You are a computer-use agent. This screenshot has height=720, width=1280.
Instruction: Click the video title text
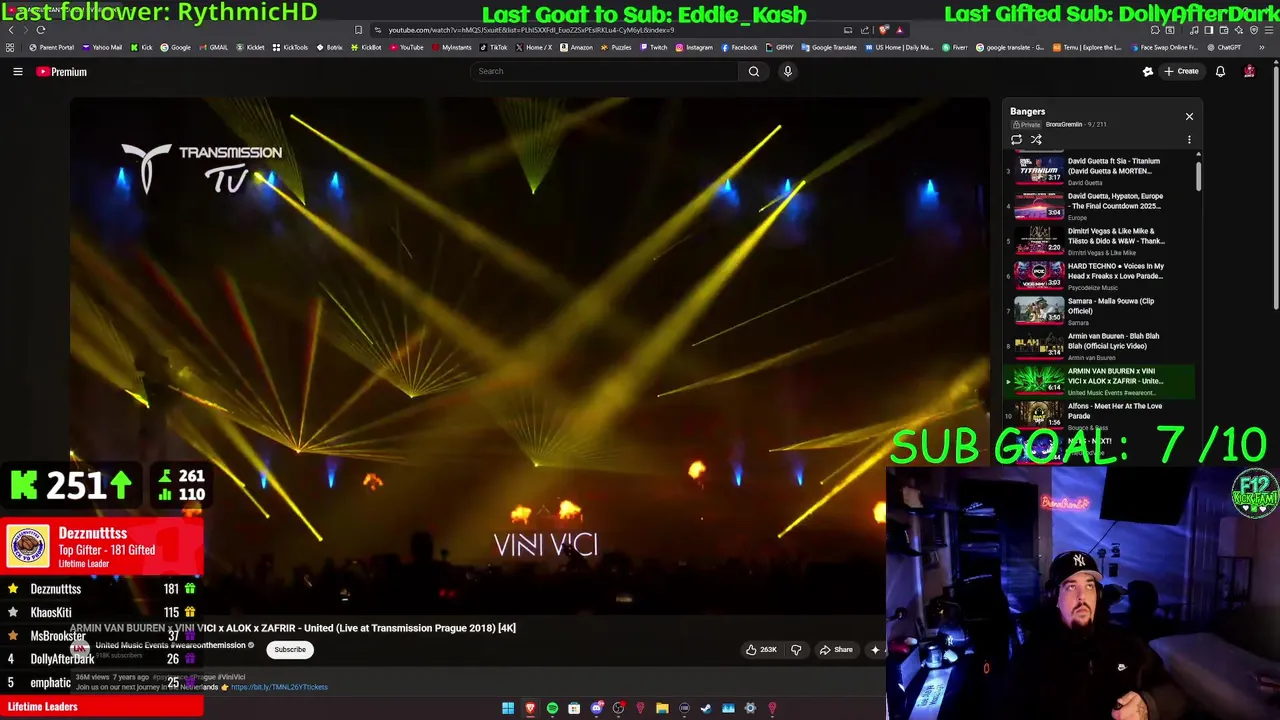[293, 628]
